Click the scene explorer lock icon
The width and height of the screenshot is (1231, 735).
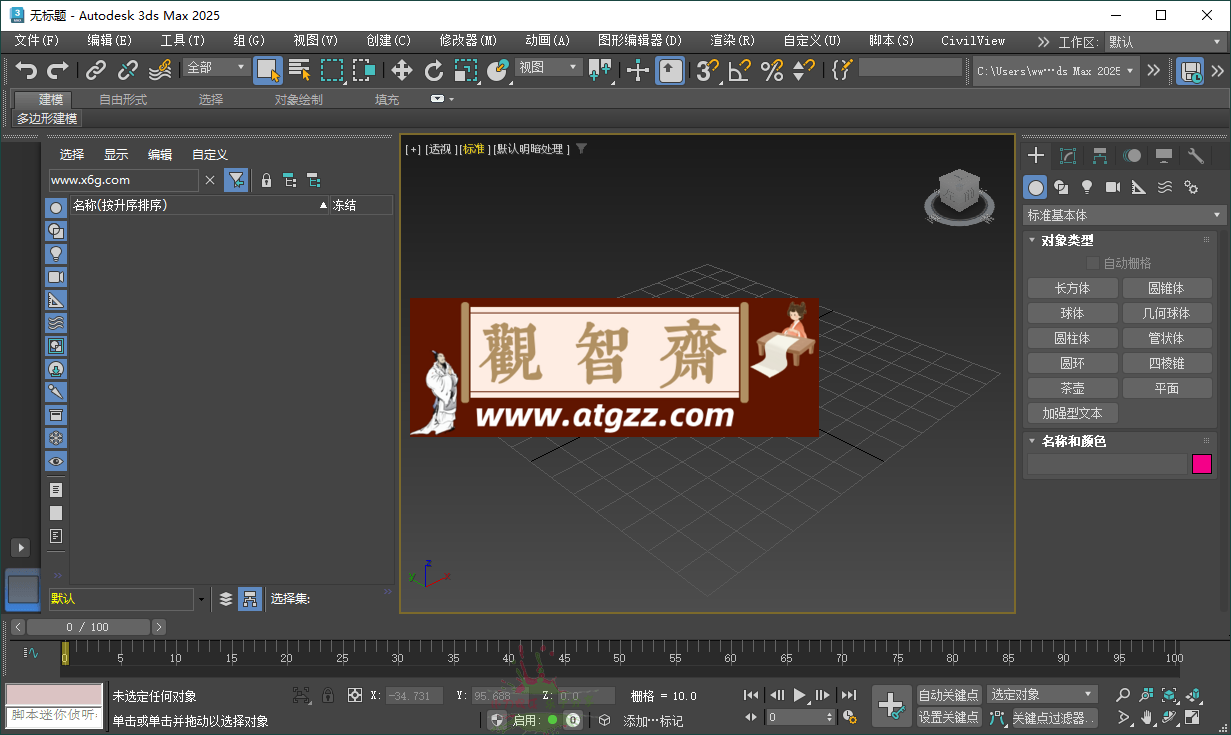[x=266, y=180]
